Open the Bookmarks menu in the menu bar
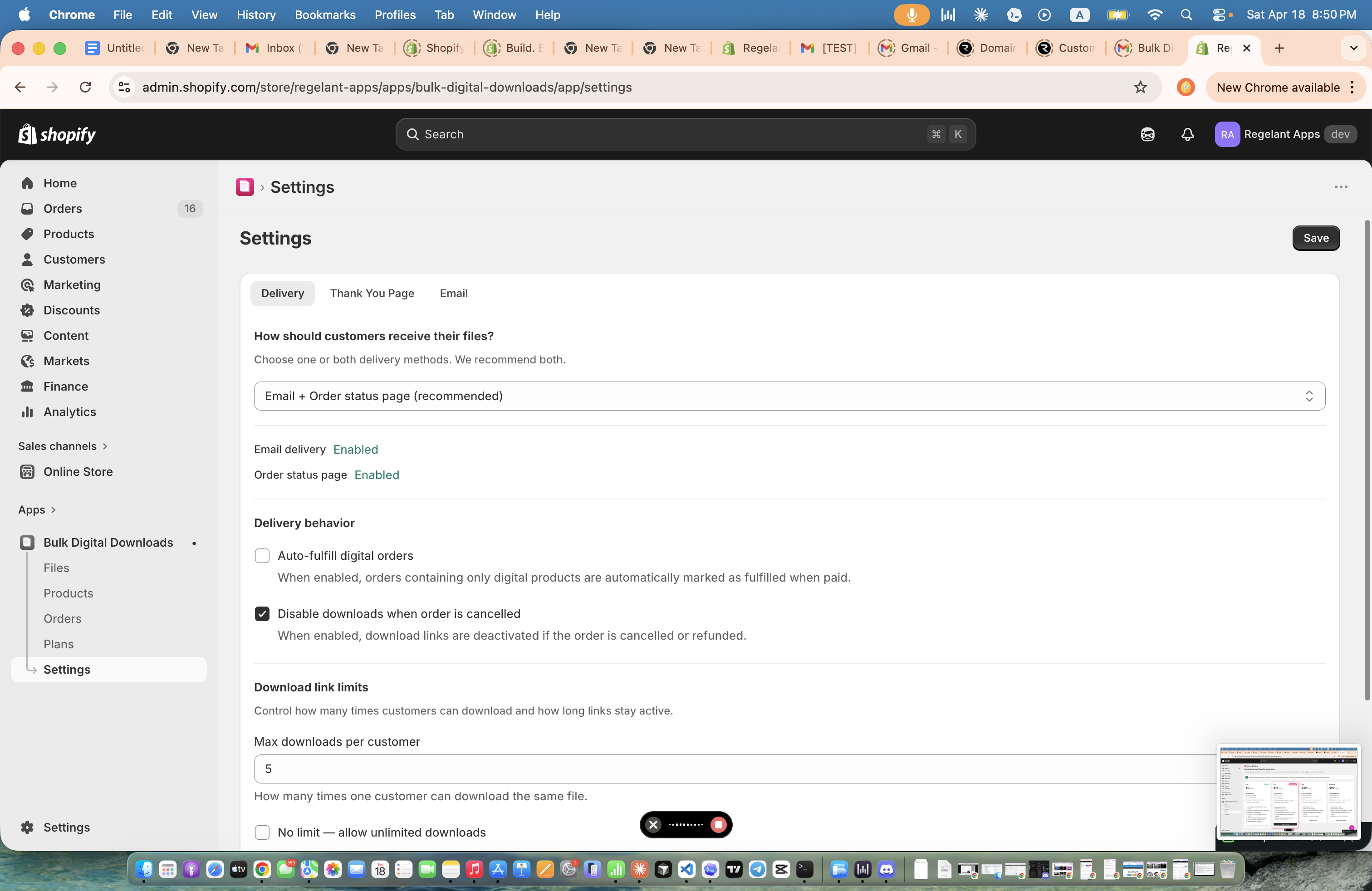This screenshot has width=1372, height=891. 324,15
